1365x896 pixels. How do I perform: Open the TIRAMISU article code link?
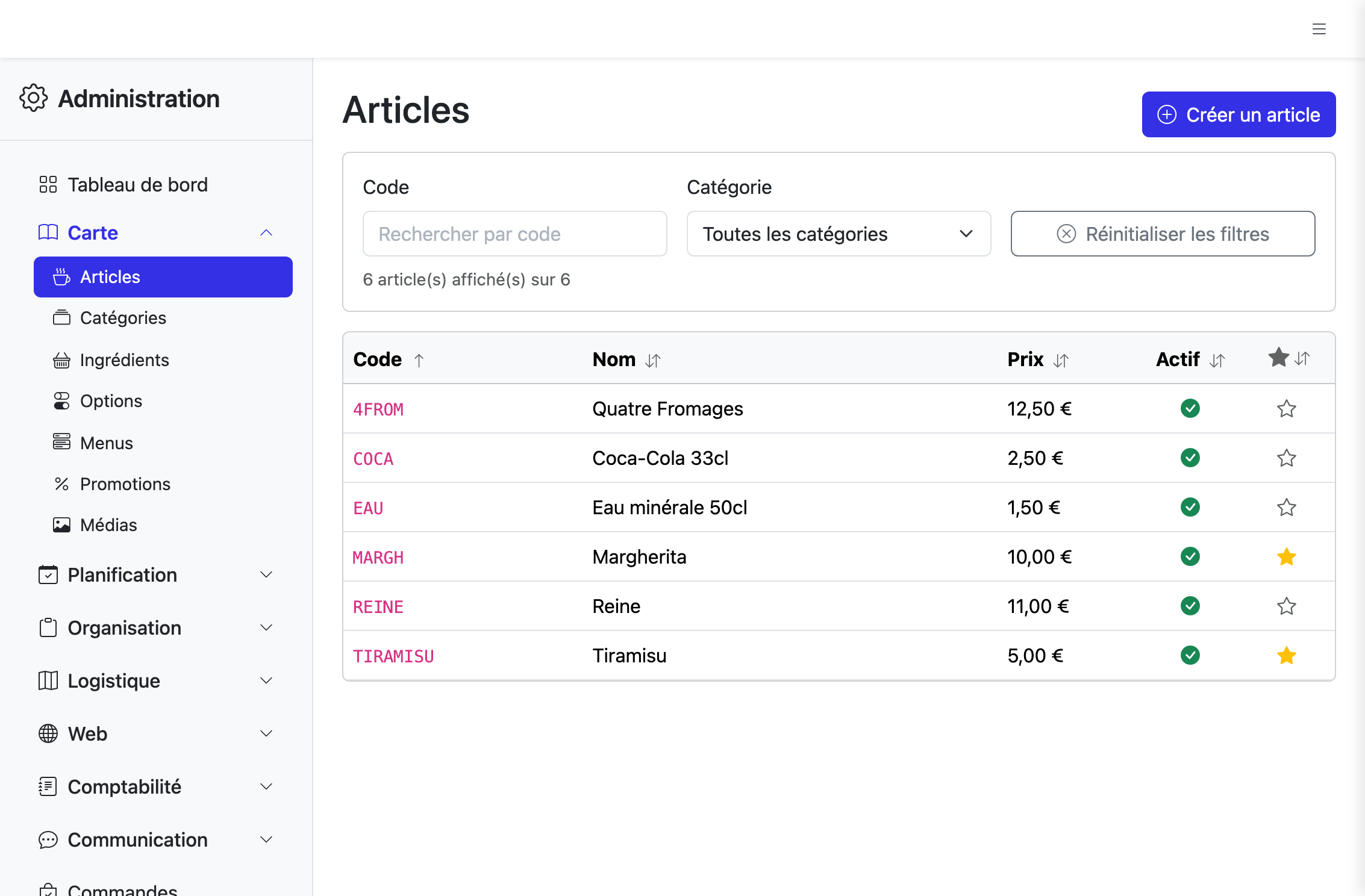(393, 656)
